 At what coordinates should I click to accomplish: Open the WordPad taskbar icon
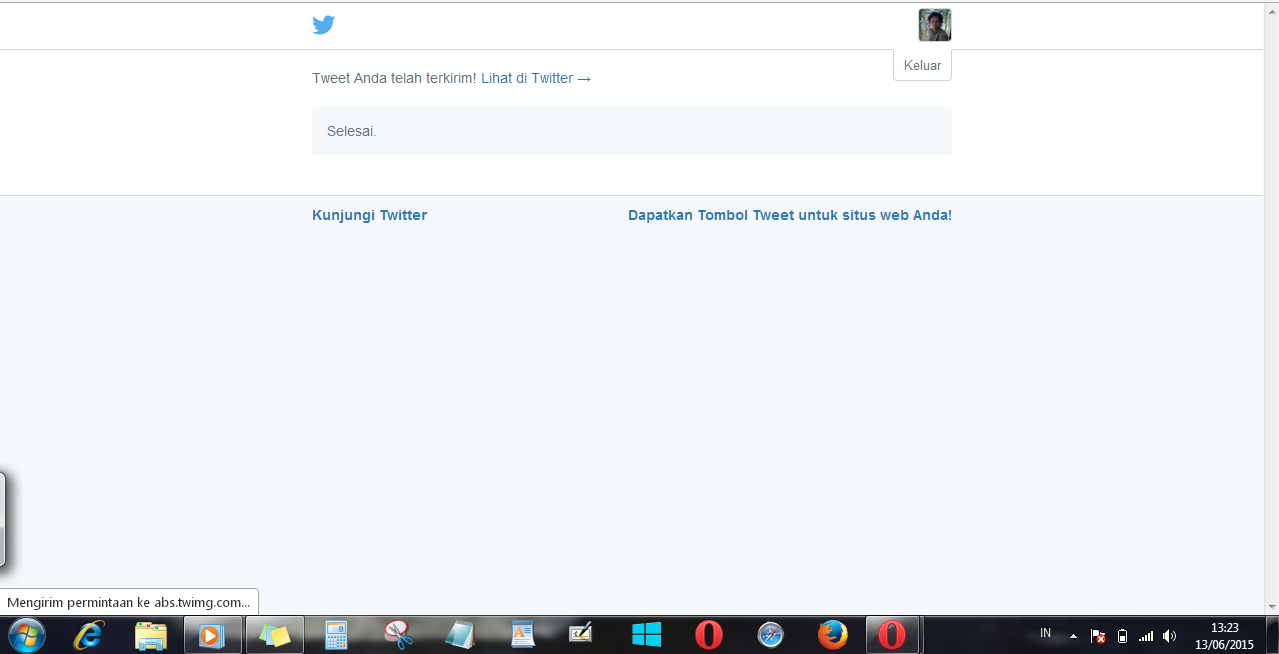[x=523, y=635]
